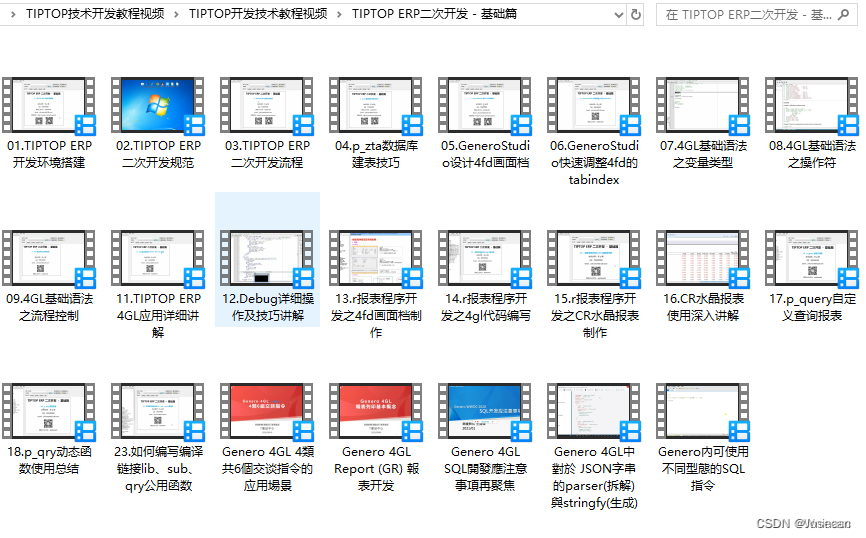Click file name text Genero 4GL Report (GR) 報表开发

(x=376, y=468)
